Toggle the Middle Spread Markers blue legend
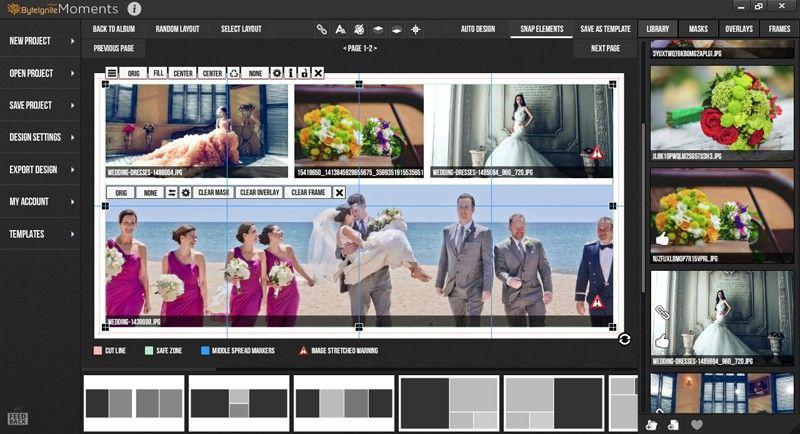 [205, 351]
